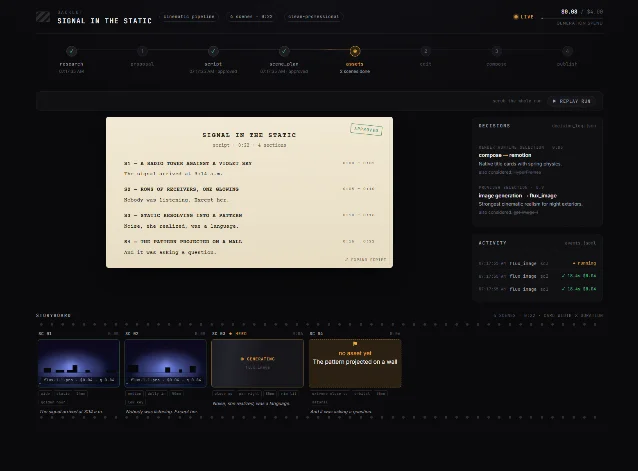Click the Replay Run play button

pos(572,101)
